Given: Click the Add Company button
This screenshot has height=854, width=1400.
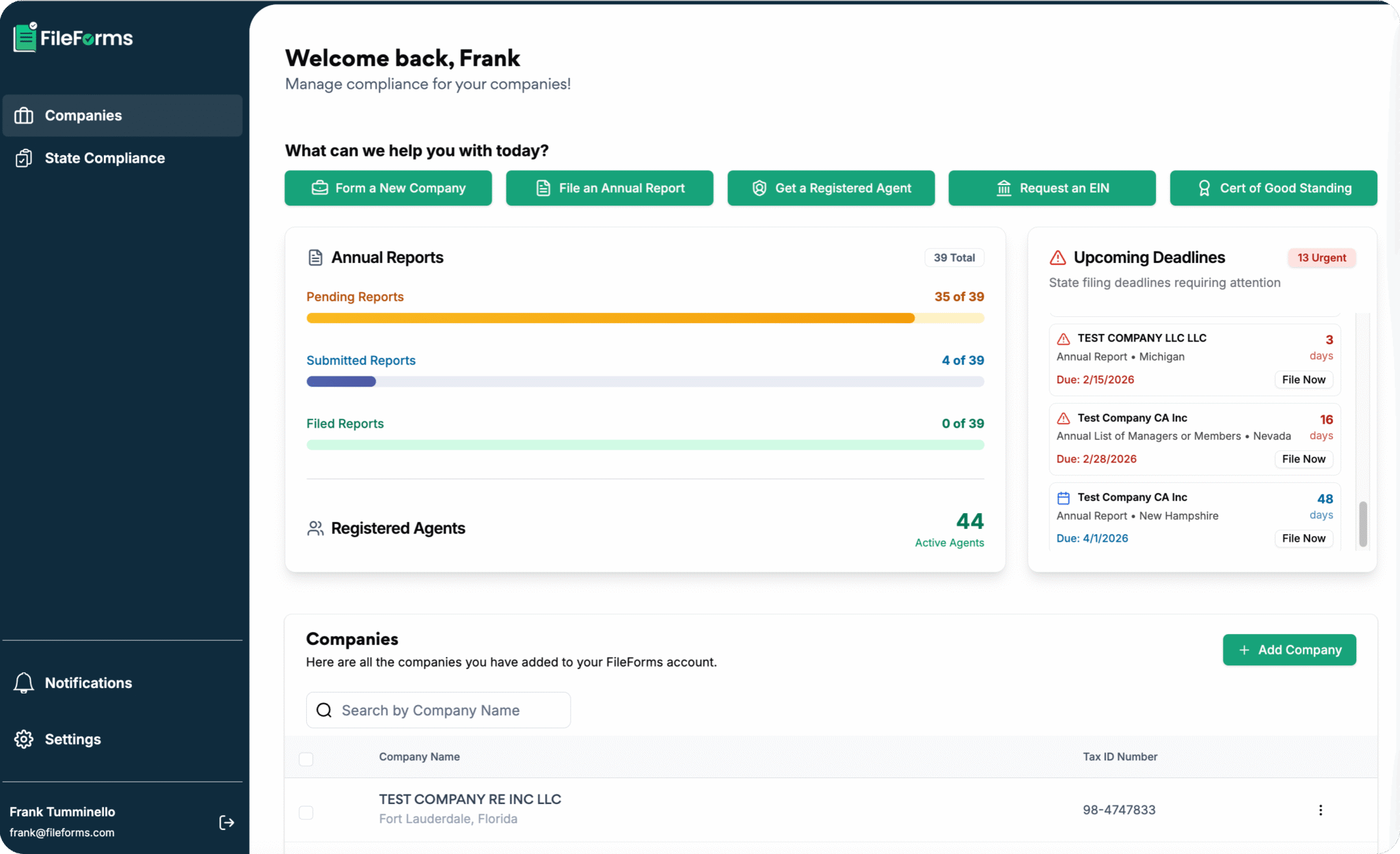Looking at the screenshot, I should (x=1289, y=650).
